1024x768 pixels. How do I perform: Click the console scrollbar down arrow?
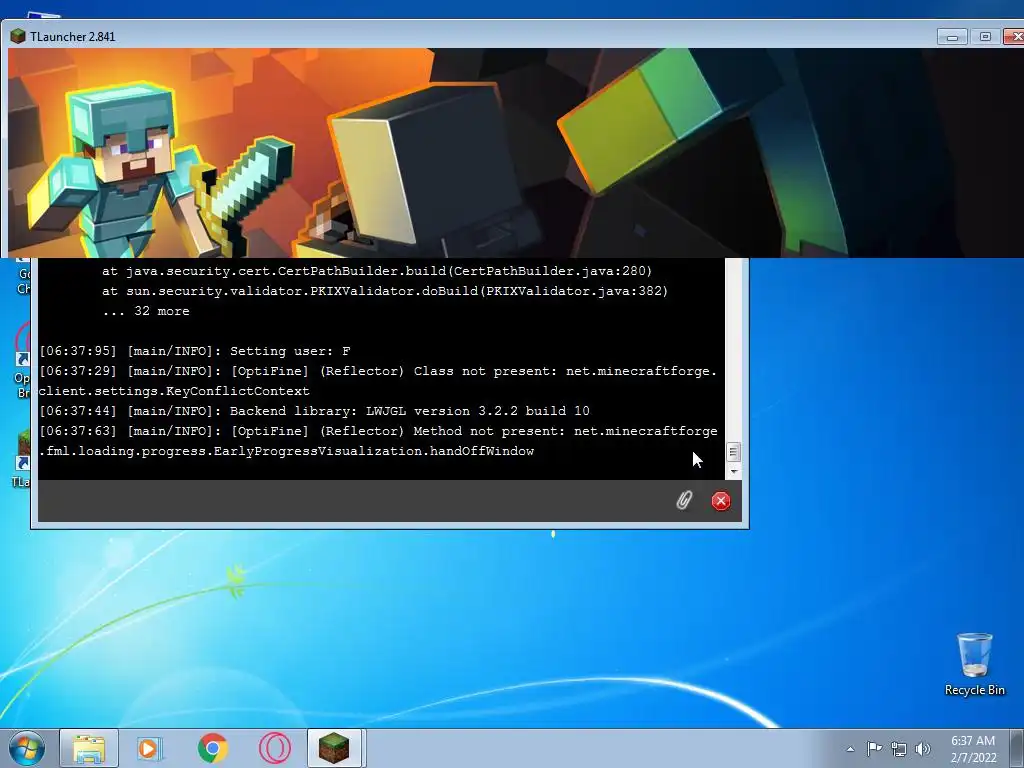pos(733,472)
